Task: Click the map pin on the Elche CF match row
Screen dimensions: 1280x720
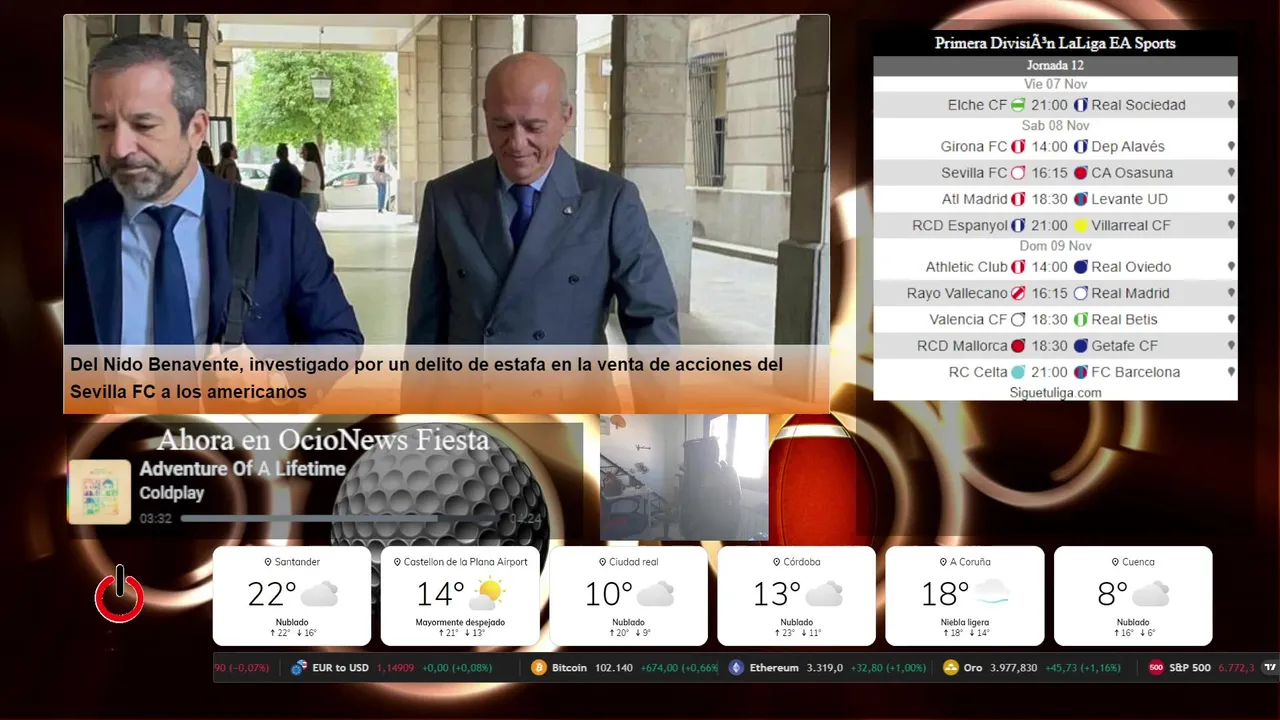Action: [1231, 105]
